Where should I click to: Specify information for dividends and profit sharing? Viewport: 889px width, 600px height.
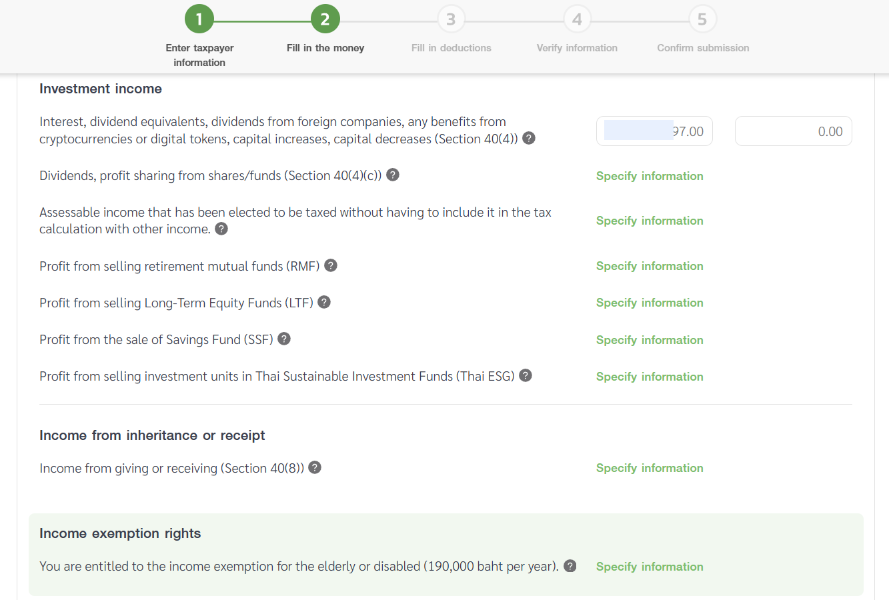pyautogui.click(x=649, y=176)
